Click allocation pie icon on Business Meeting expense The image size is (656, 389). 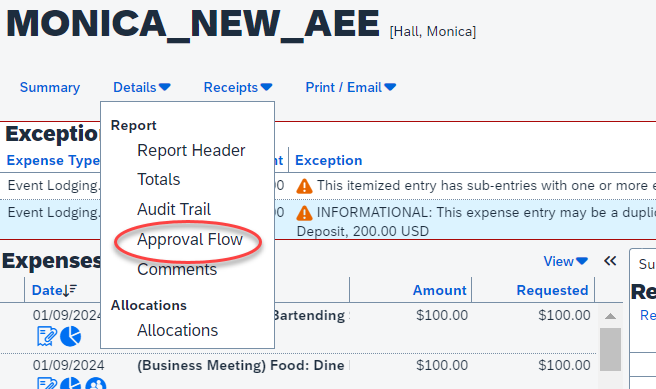click(70, 384)
